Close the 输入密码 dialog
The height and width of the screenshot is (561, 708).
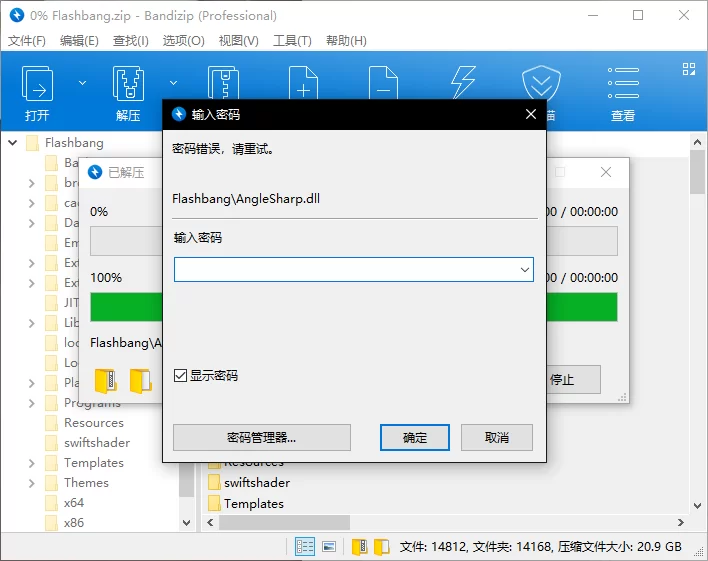tap(531, 114)
